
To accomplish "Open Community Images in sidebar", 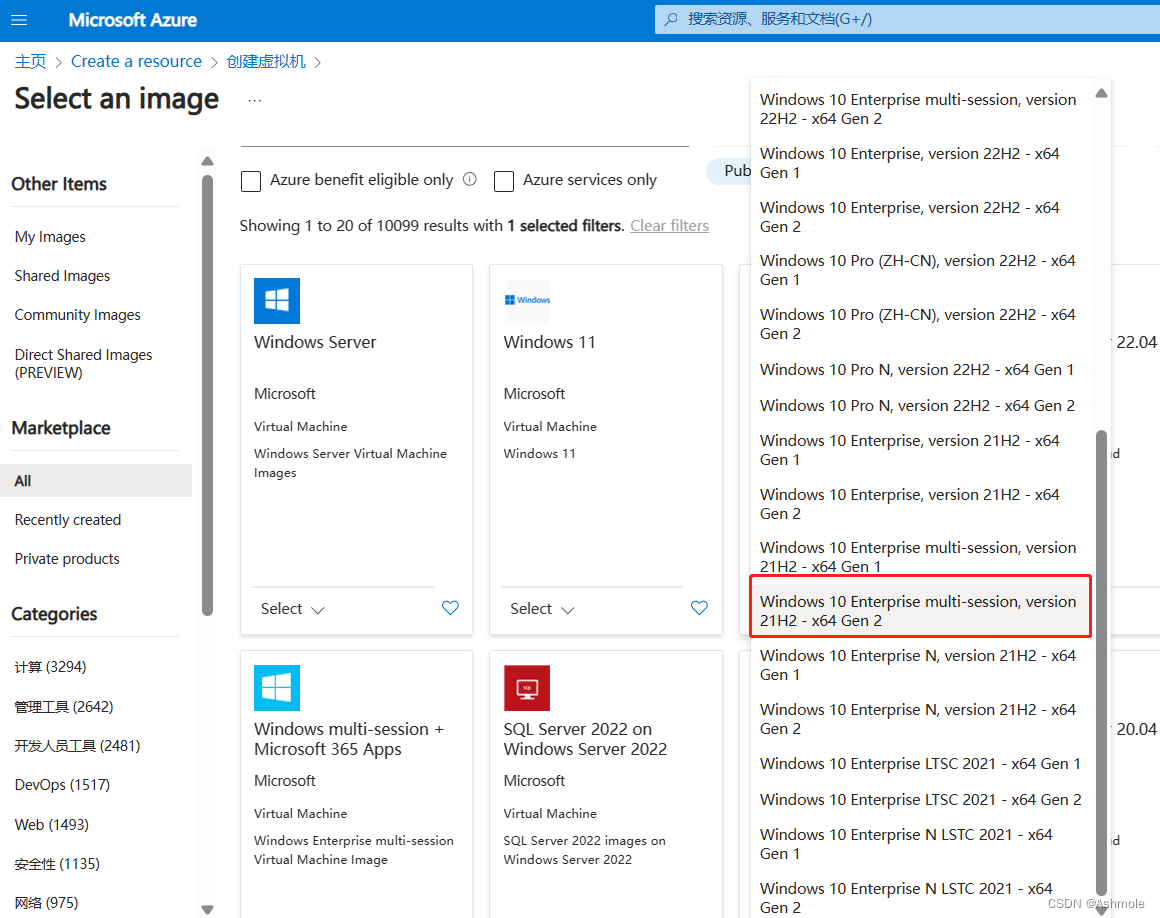I will [x=78, y=315].
